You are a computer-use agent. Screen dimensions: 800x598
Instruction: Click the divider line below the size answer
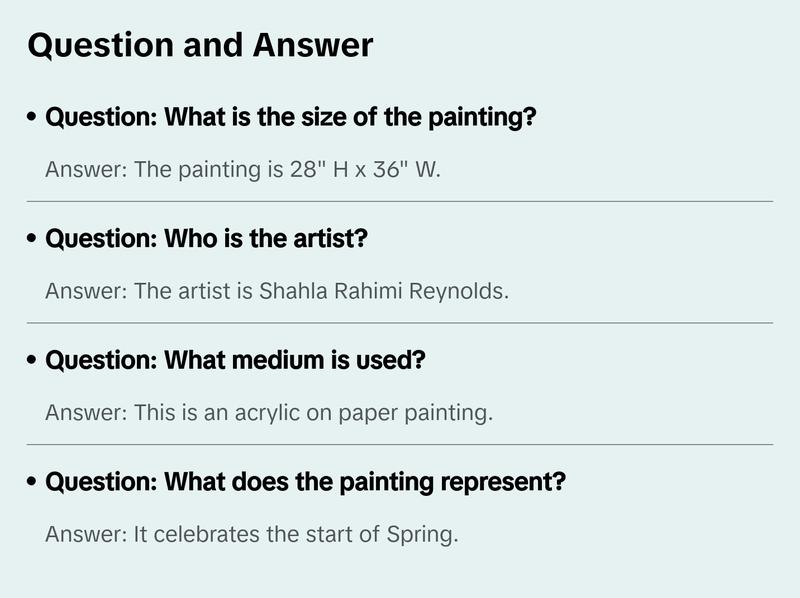[400, 201]
